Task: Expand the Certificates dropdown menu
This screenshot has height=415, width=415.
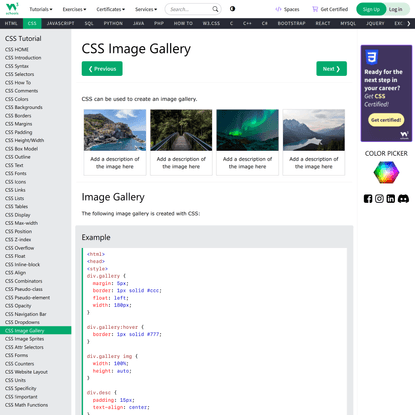Action: [111, 9]
